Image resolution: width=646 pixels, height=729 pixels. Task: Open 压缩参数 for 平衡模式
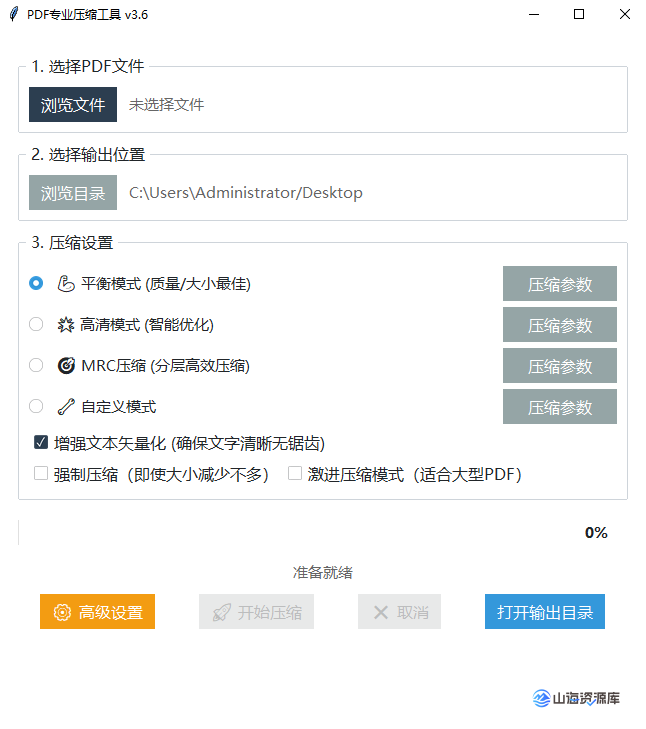click(x=559, y=284)
